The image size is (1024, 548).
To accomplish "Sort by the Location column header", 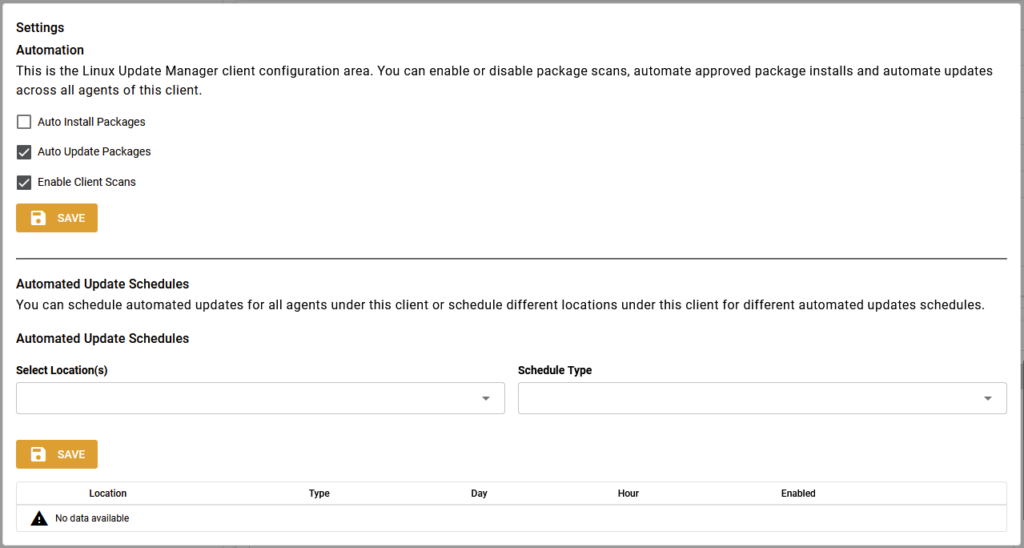I will pos(108,493).
